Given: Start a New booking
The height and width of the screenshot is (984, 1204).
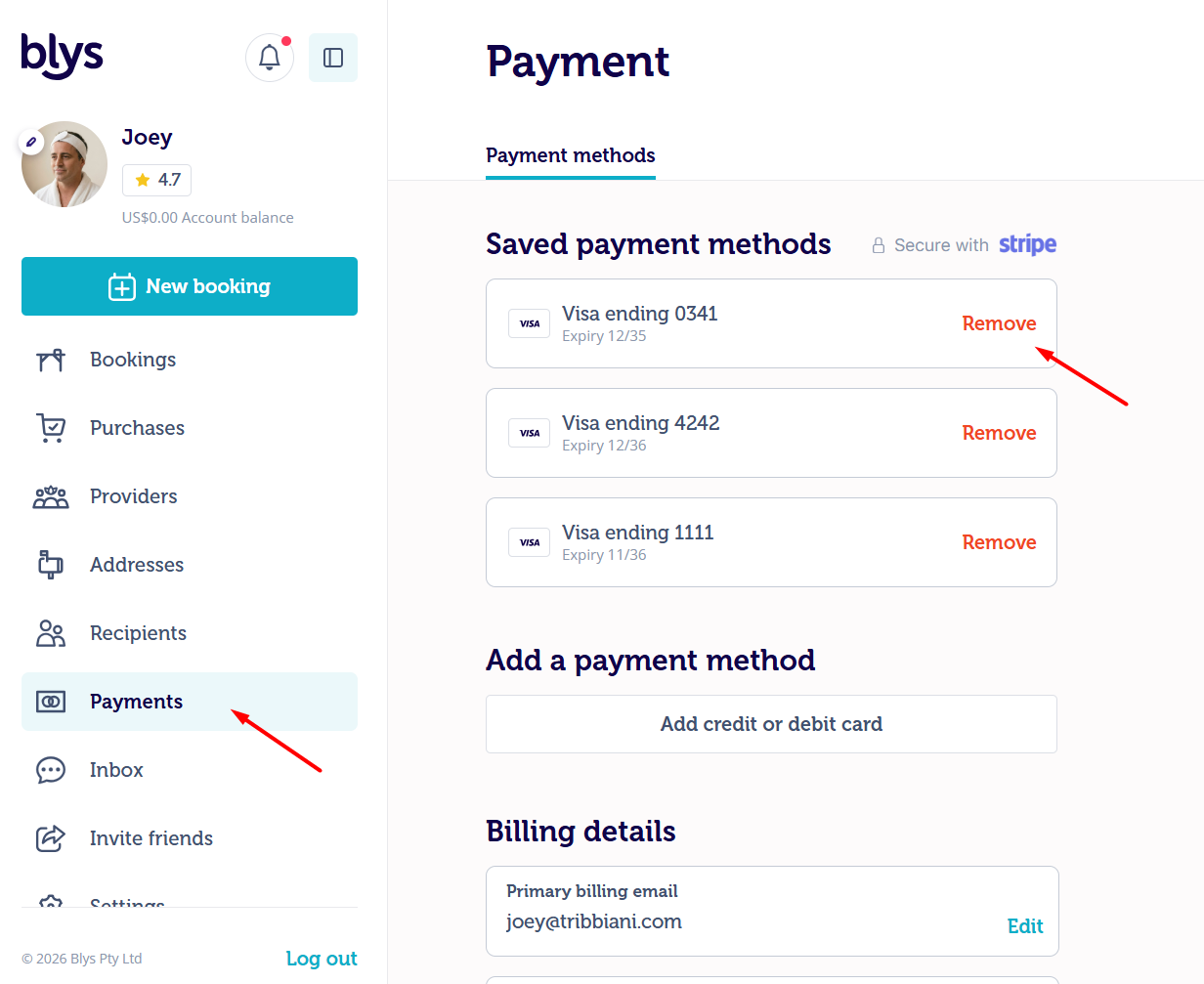Looking at the screenshot, I should click(190, 286).
